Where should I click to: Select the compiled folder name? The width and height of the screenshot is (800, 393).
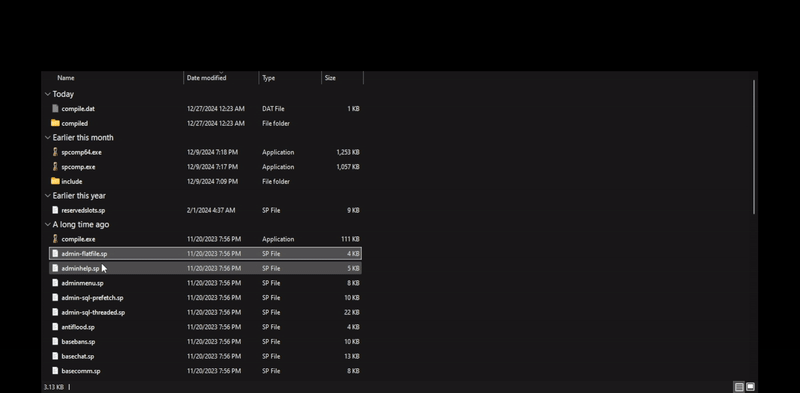point(74,123)
